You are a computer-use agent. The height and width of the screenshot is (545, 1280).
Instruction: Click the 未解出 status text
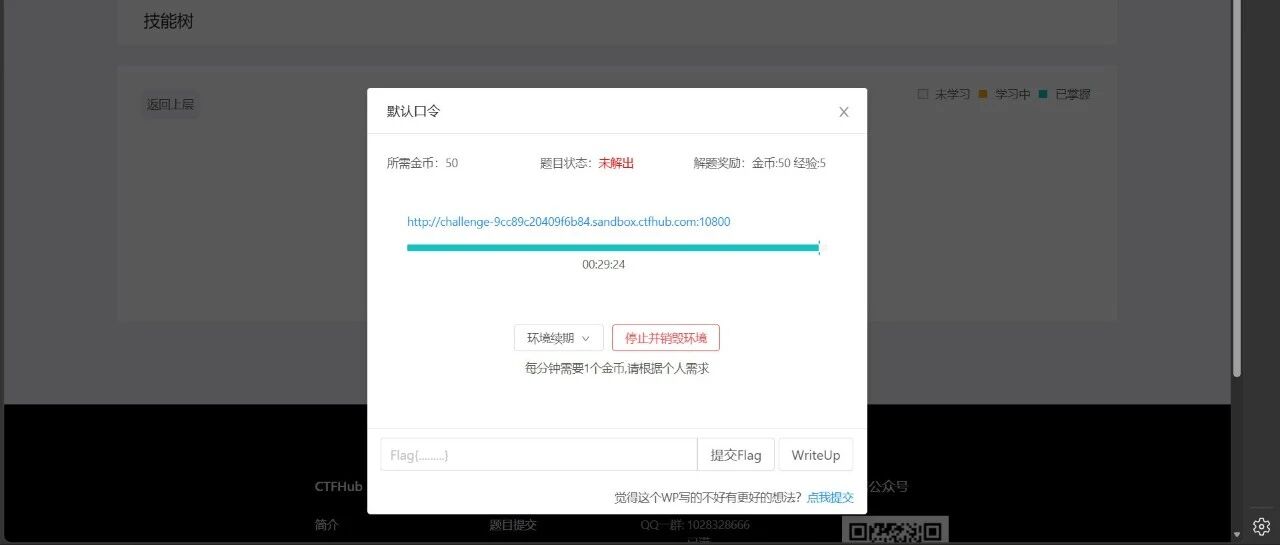point(616,163)
